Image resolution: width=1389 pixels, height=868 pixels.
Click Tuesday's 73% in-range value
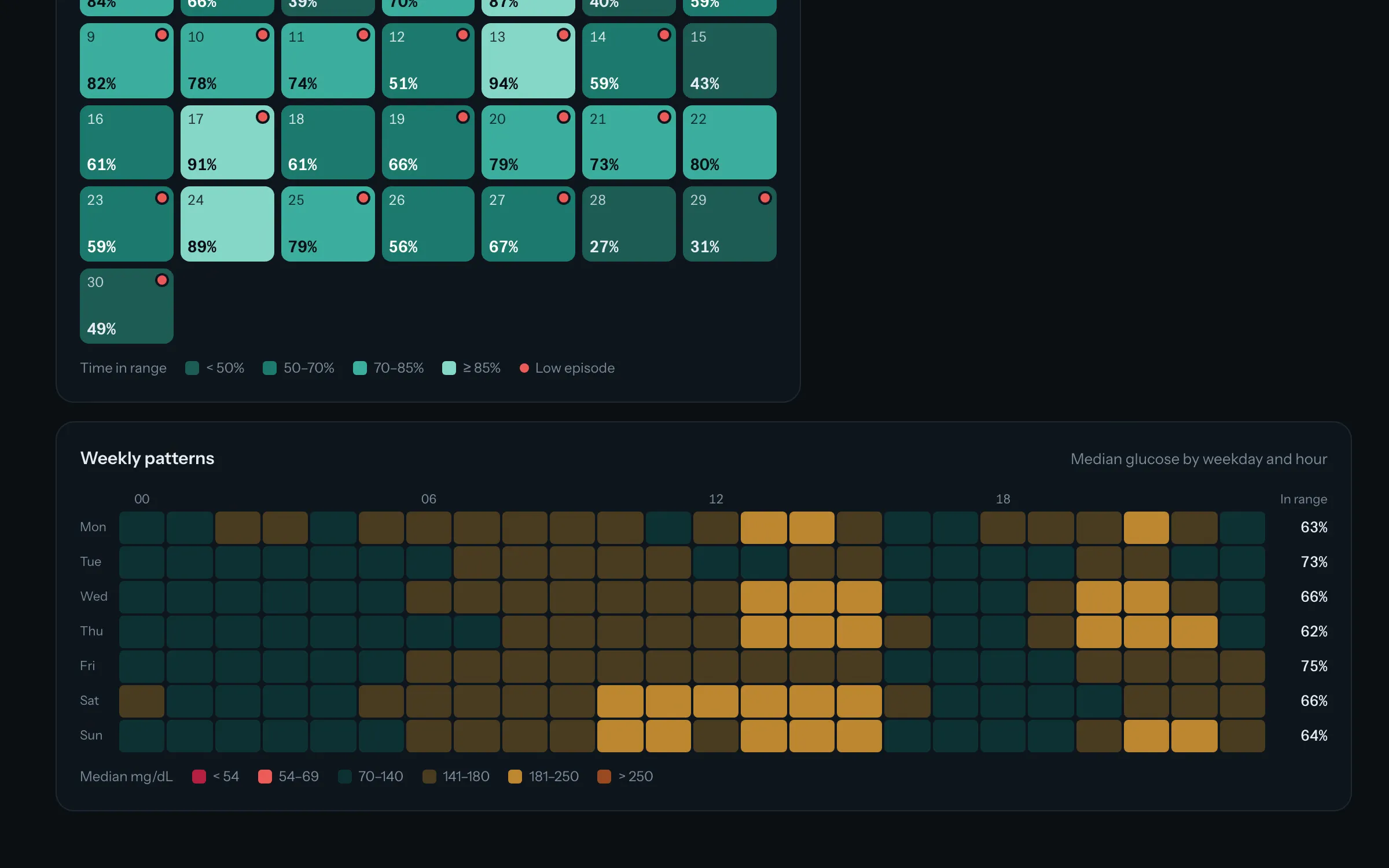point(1314,562)
